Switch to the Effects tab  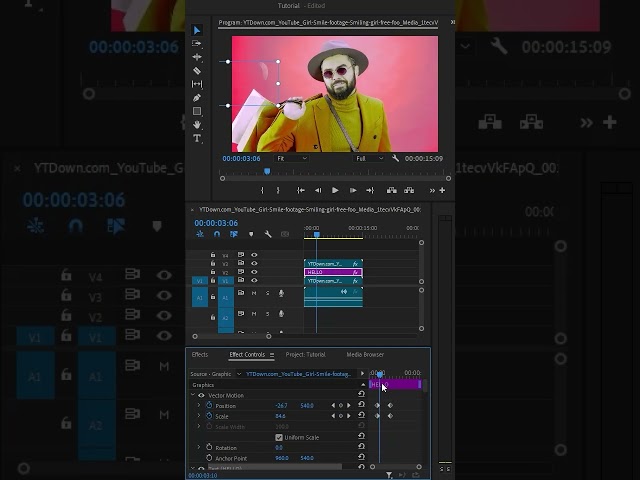(200, 354)
